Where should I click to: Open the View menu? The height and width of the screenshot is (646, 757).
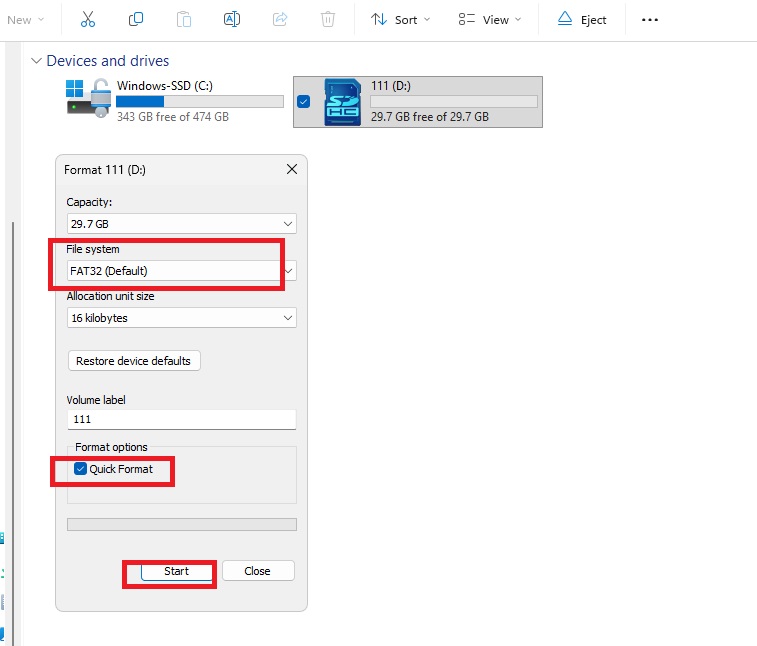pyautogui.click(x=487, y=20)
